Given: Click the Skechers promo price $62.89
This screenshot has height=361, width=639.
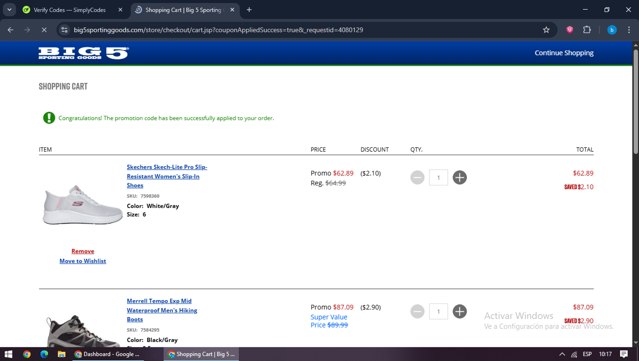Looking at the screenshot, I should tap(343, 173).
